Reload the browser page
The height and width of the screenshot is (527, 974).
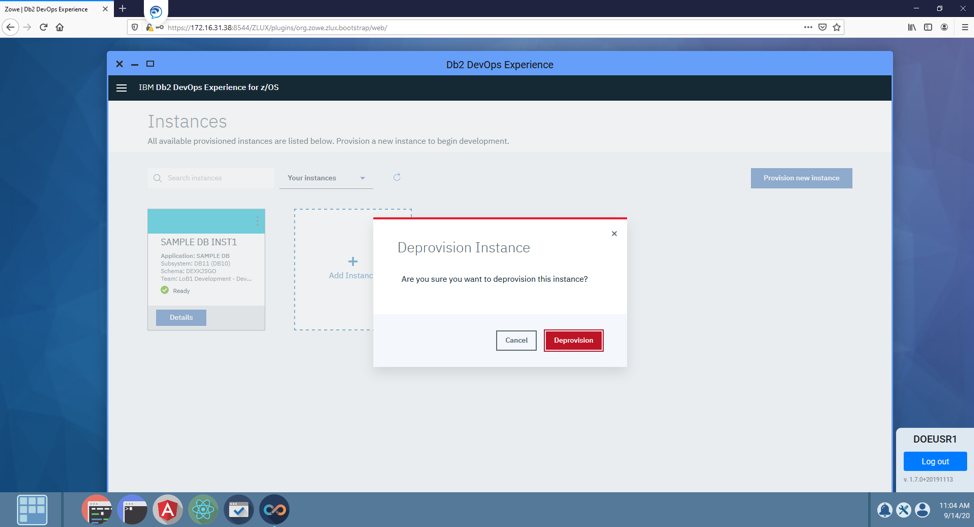[43, 27]
